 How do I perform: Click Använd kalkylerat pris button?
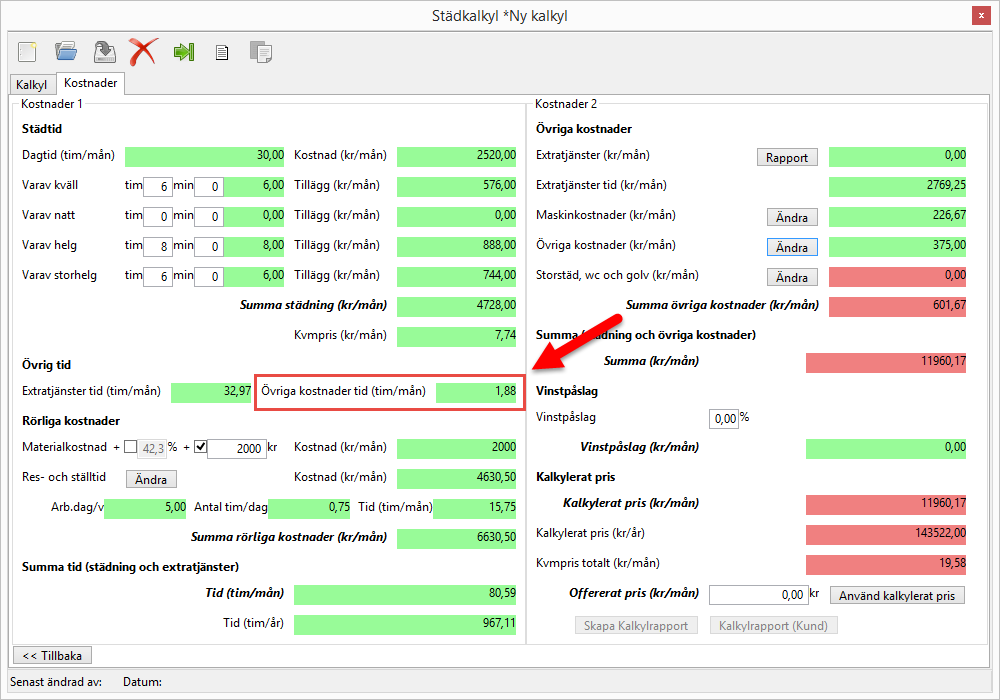click(897, 596)
